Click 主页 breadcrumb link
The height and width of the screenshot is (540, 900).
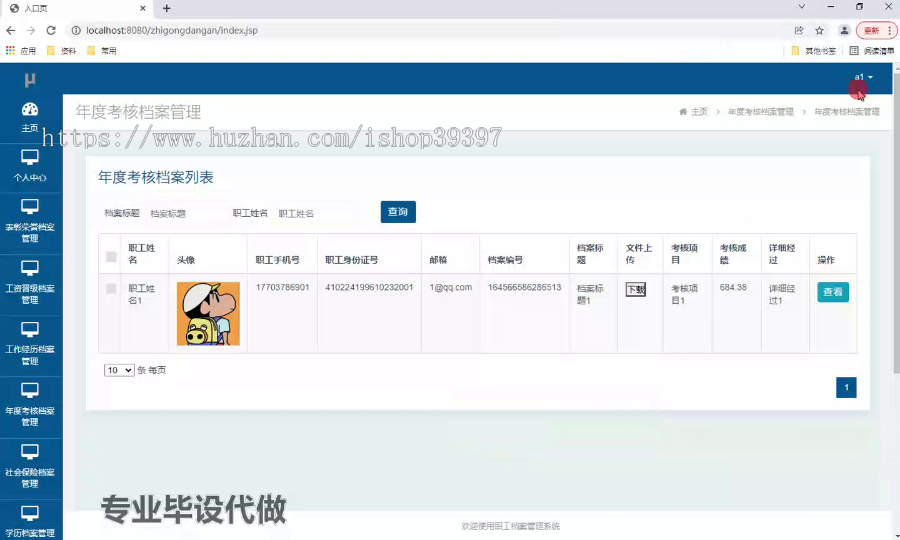click(699, 112)
